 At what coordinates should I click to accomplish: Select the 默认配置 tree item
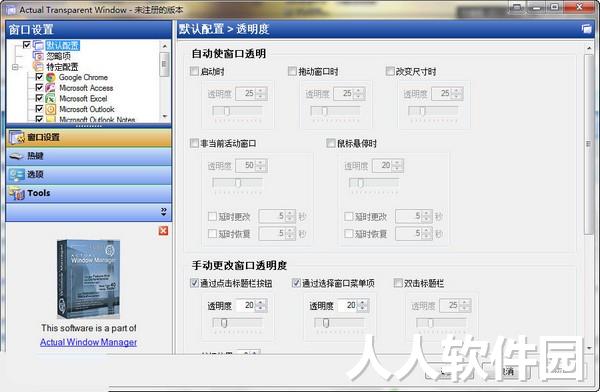point(63,46)
